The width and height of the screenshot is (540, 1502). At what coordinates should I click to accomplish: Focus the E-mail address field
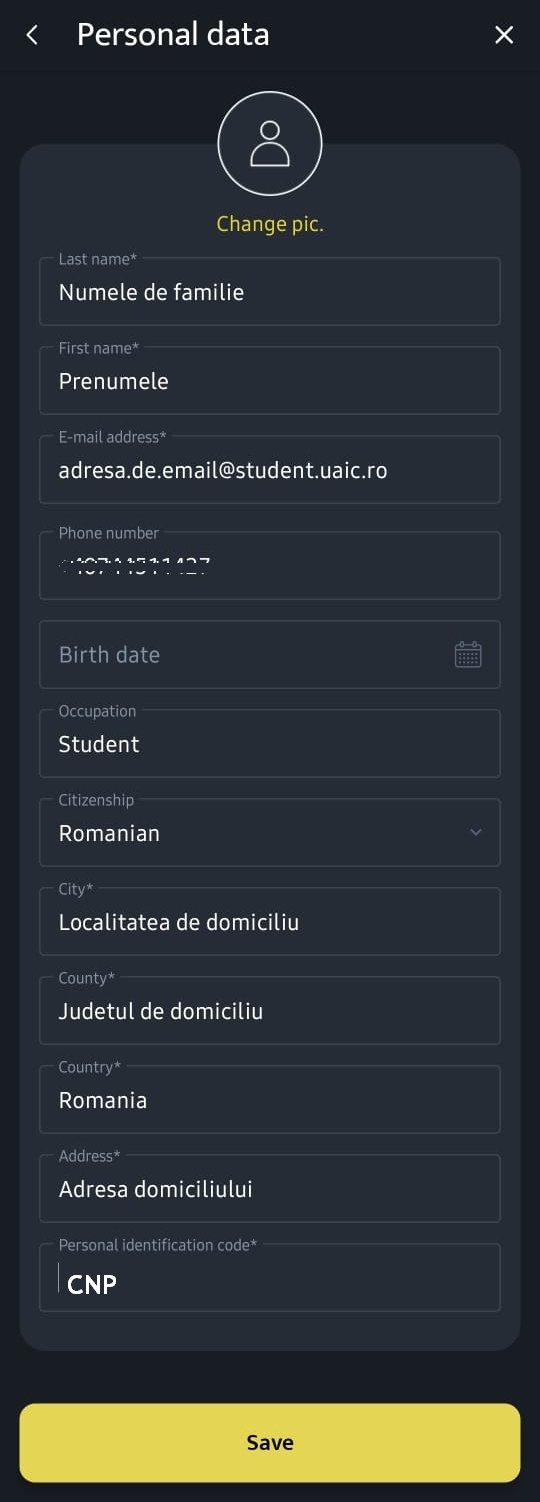[x=270, y=469]
